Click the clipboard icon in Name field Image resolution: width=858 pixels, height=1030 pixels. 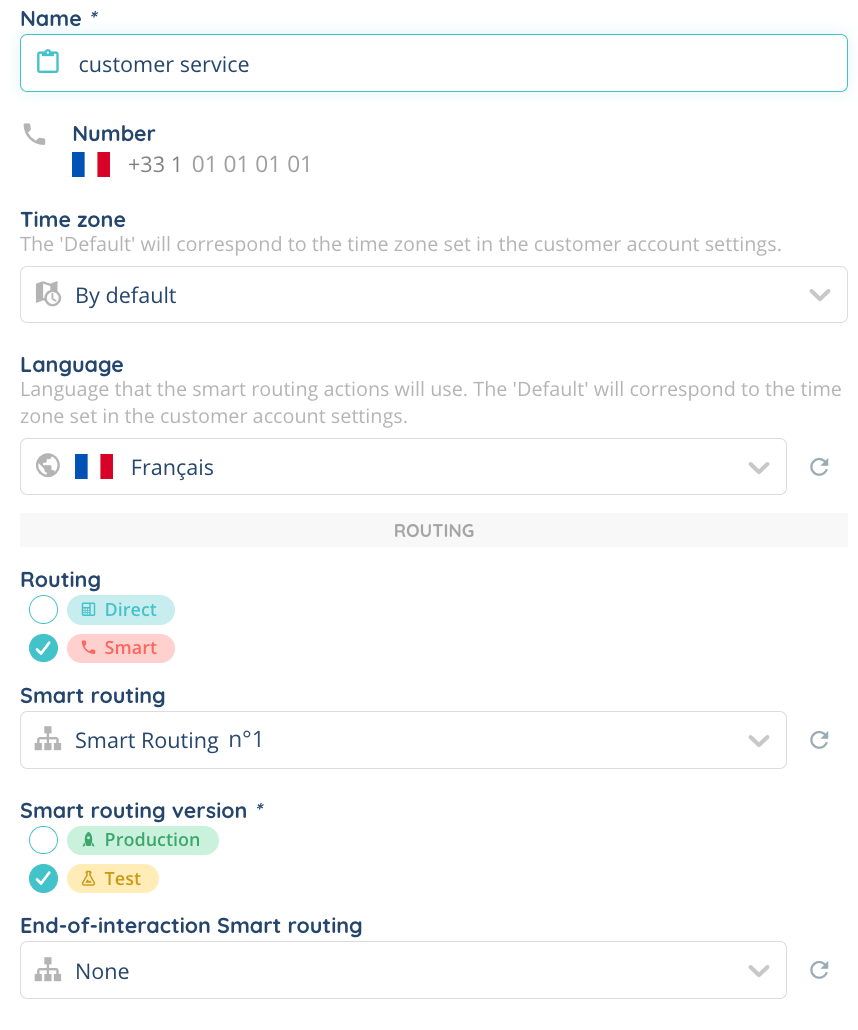[48, 63]
